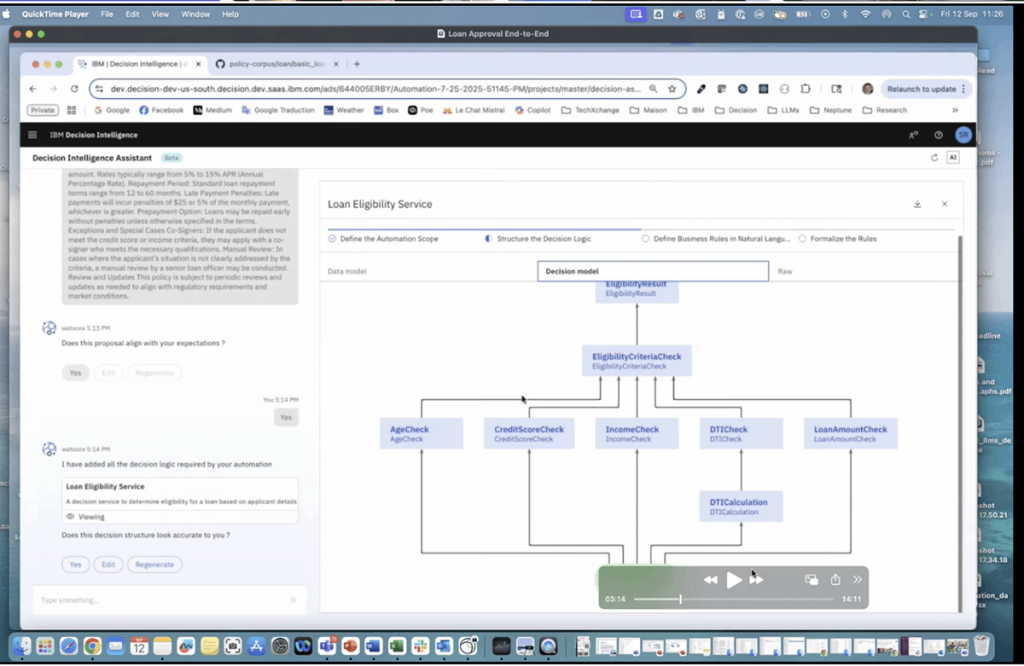This screenshot has width=1024, height=666.
Task: Rewind the QuickTime video
Action: pyautogui.click(x=711, y=580)
